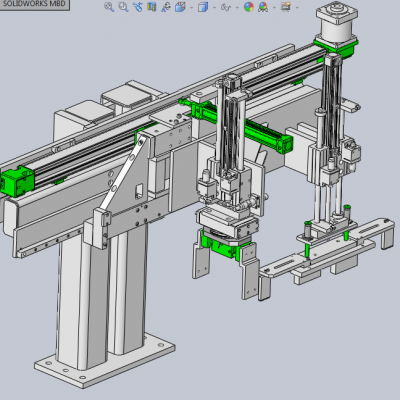Activate the Section View tool

click(x=152, y=7)
